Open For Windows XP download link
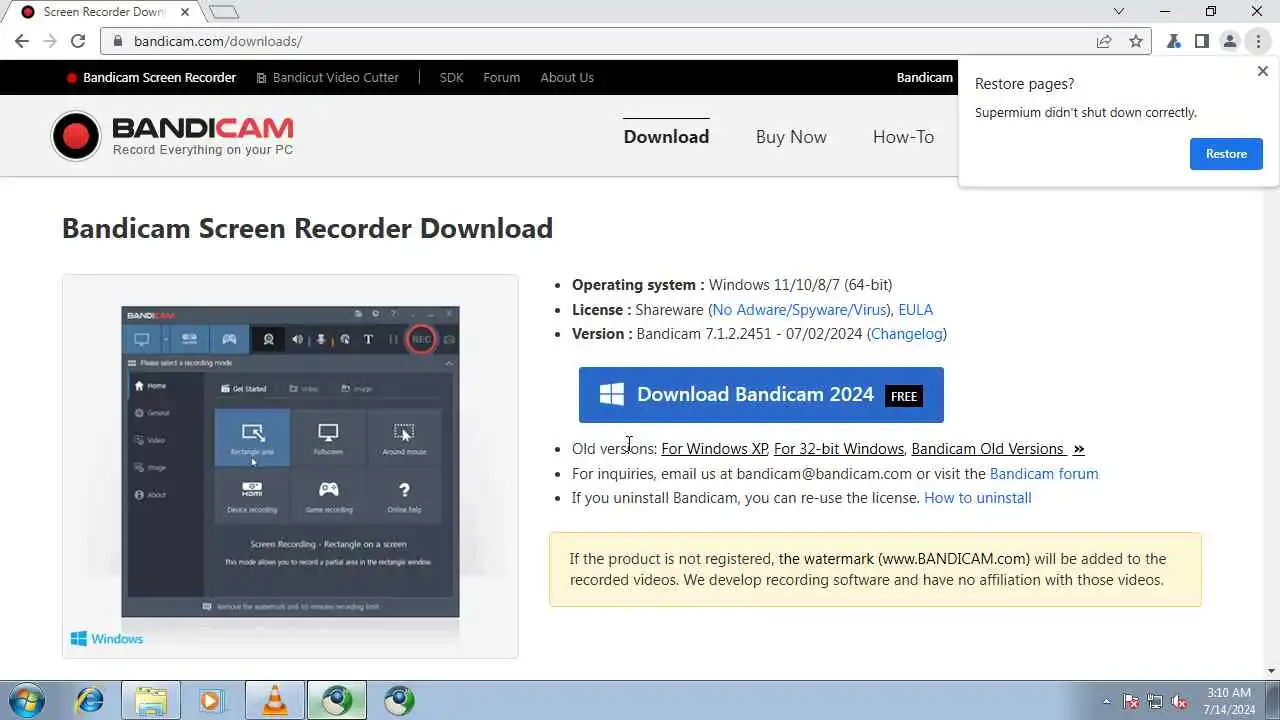This screenshot has height=720, width=1280. 714,449
